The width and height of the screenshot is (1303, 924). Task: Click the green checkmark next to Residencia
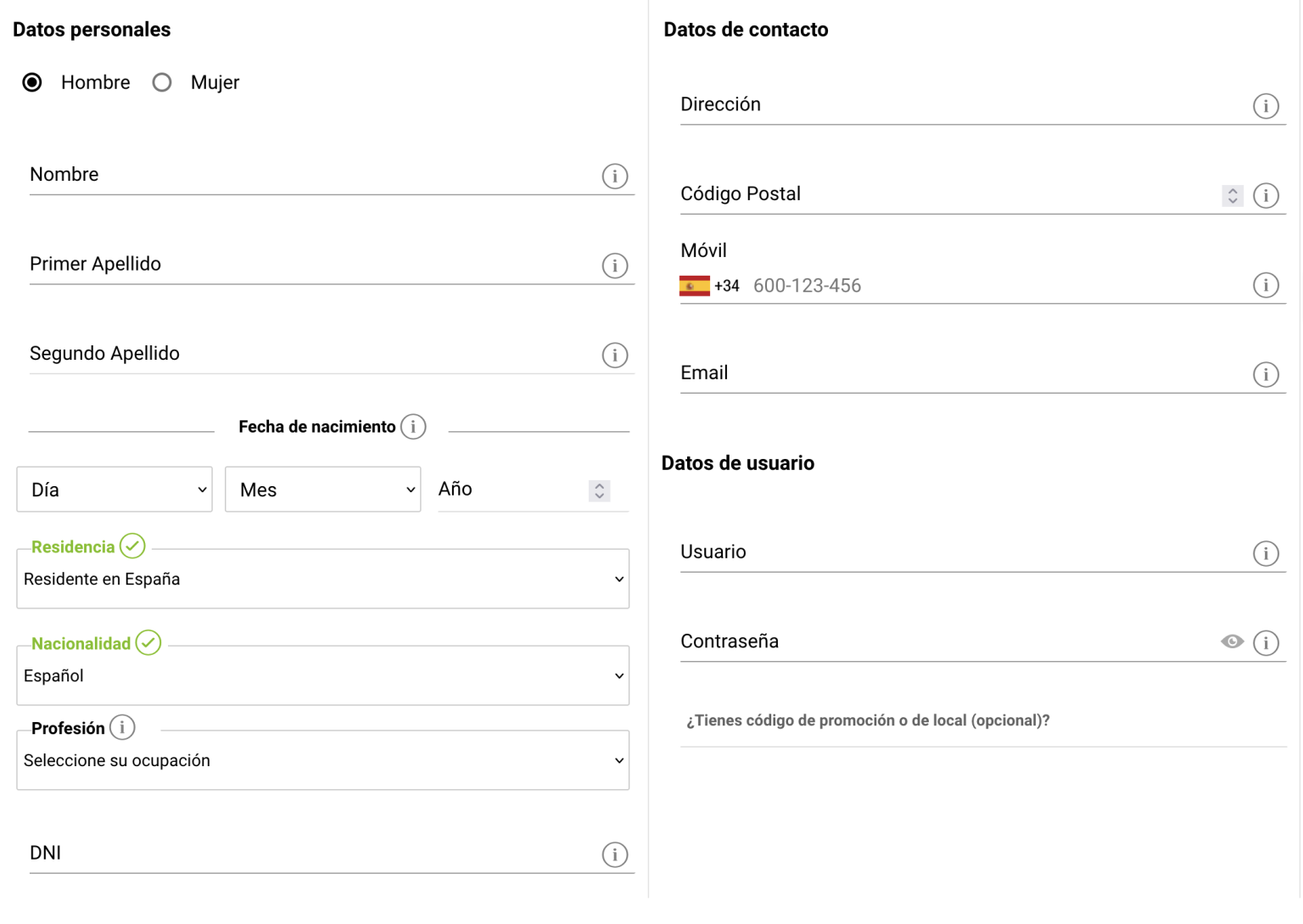click(x=132, y=546)
